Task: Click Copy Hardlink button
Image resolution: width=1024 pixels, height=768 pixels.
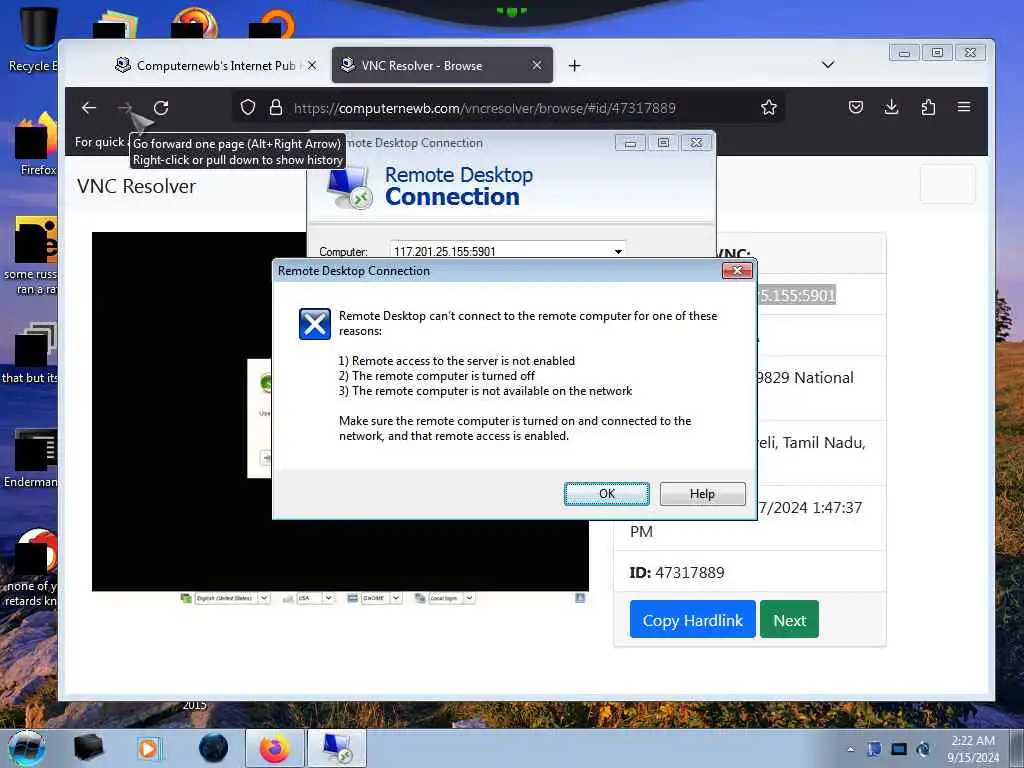Action: (692, 620)
